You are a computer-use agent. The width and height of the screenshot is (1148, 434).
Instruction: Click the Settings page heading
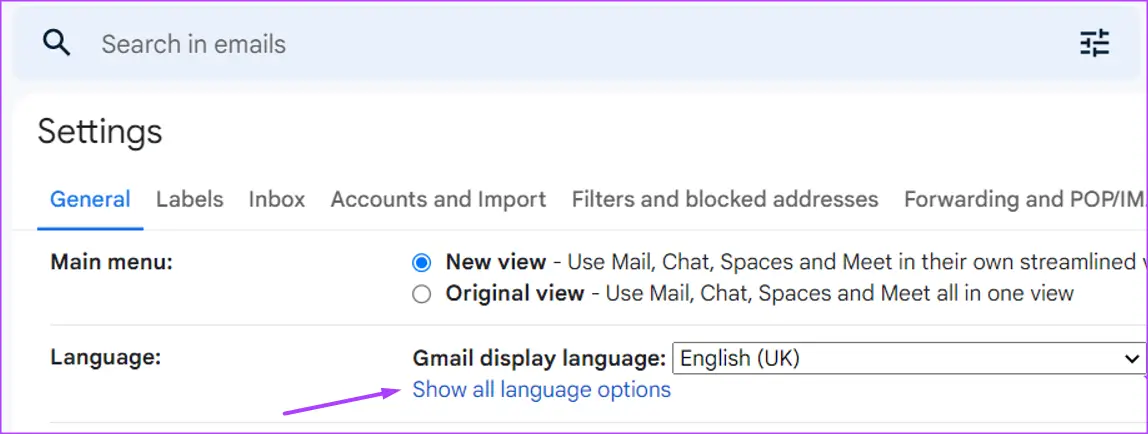pos(100,131)
